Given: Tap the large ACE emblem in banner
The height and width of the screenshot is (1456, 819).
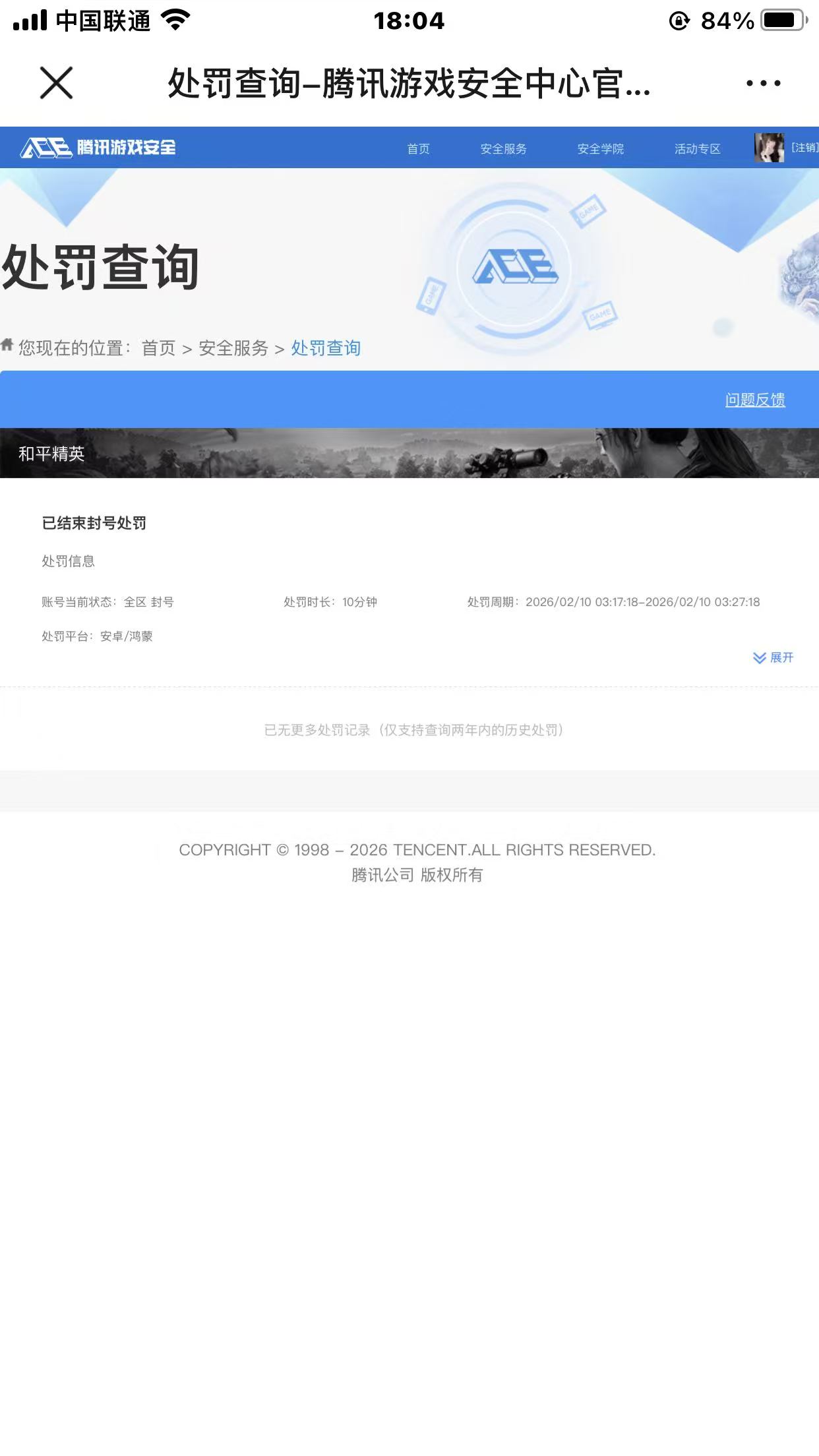Looking at the screenshot, I should pyautogui.click(x=515, y=267).
